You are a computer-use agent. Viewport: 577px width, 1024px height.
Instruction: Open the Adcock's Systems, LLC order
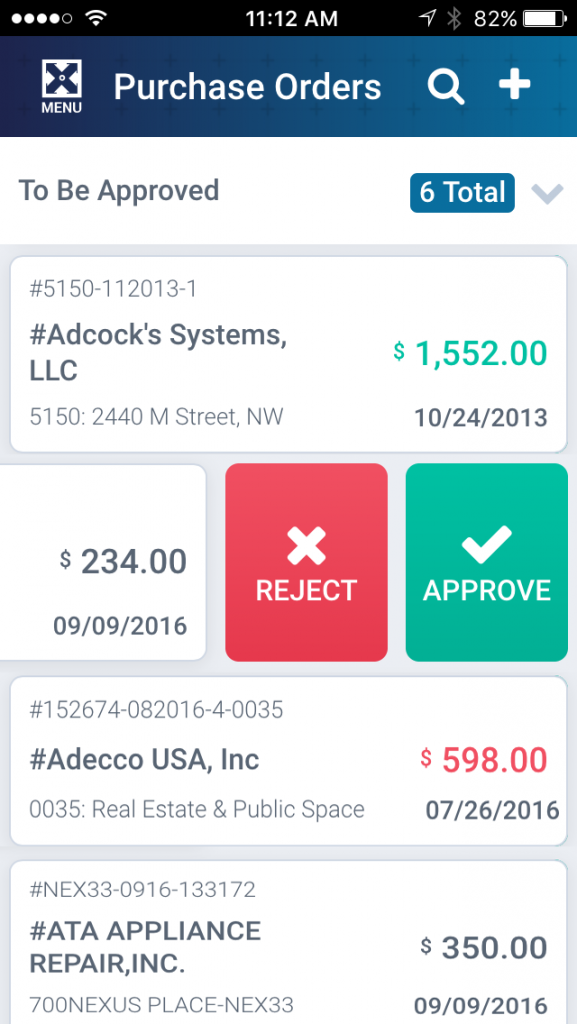click(288, 354)
